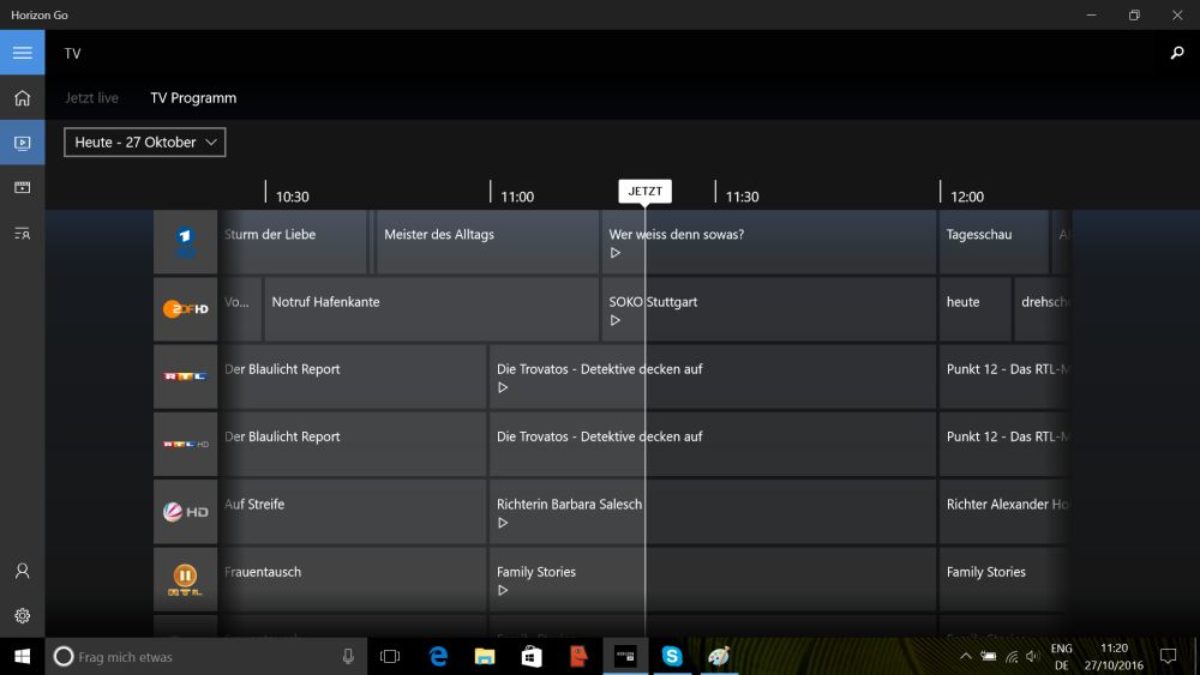Switch to the TV Programm tab
1200x675 pixels.
click(x=193, y=98)
